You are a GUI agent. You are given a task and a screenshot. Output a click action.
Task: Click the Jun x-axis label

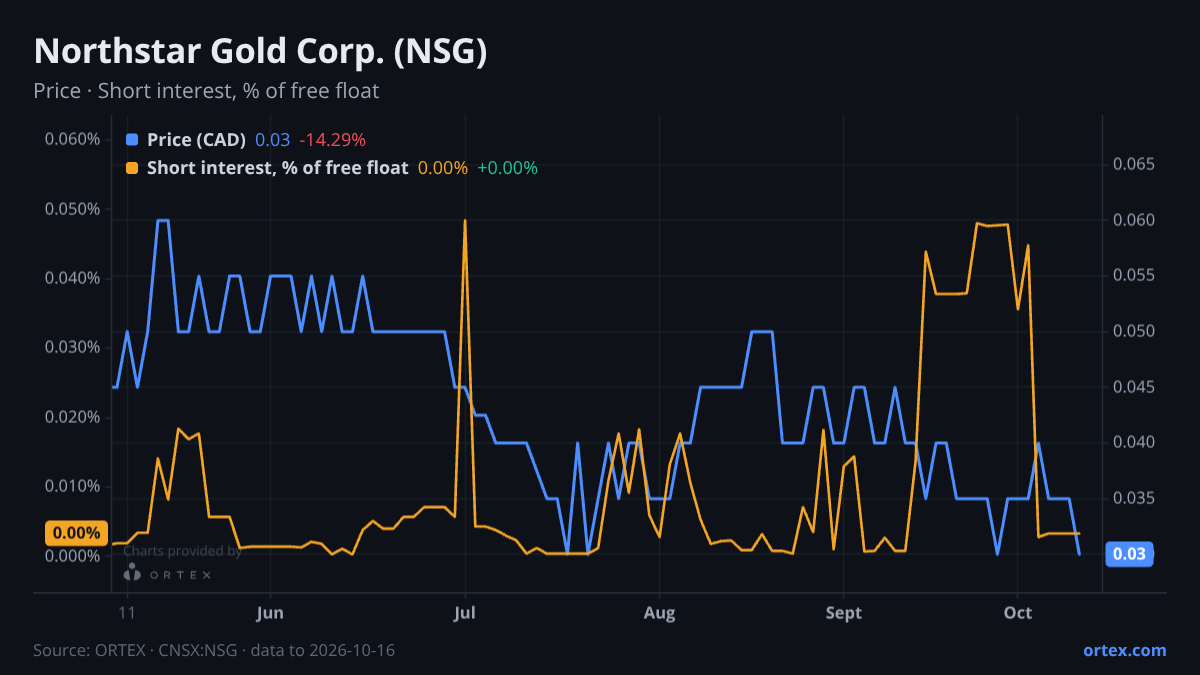tap(270, 613)
